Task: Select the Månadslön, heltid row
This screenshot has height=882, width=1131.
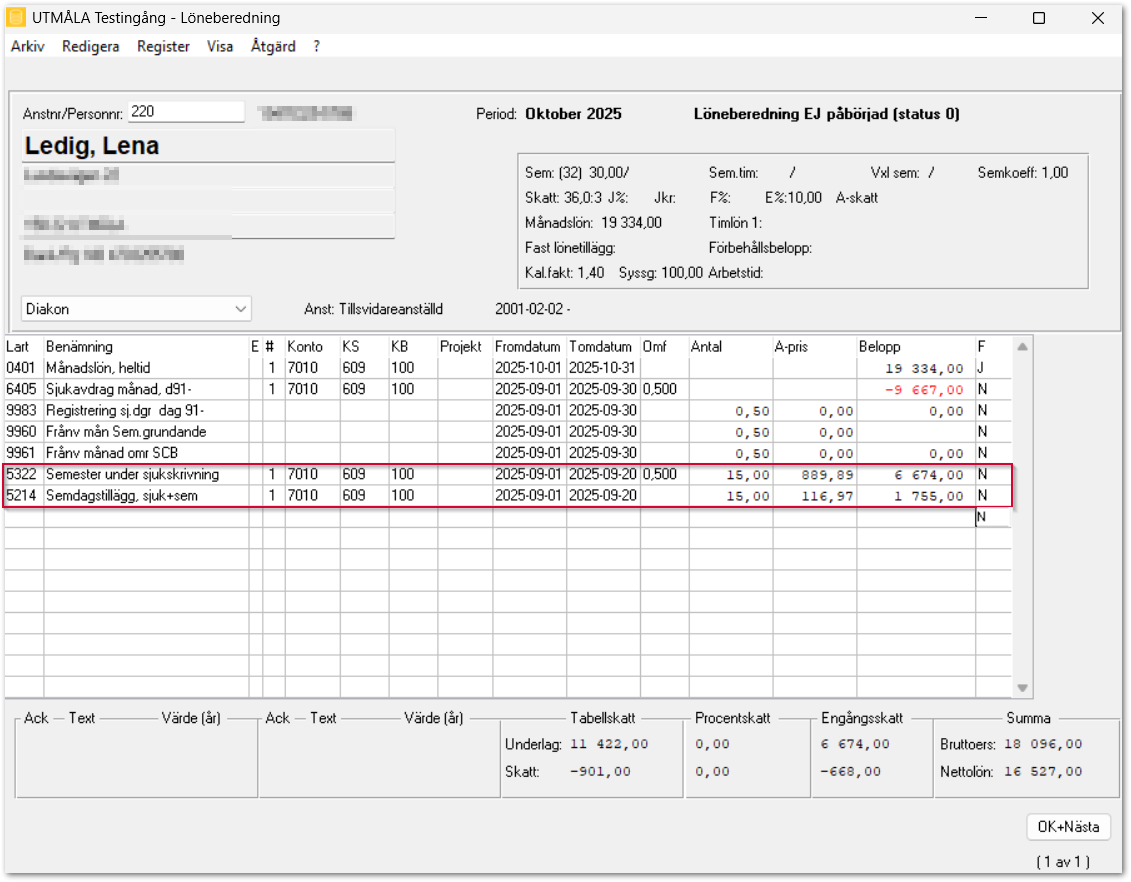Action: click(x=97, y=368)
